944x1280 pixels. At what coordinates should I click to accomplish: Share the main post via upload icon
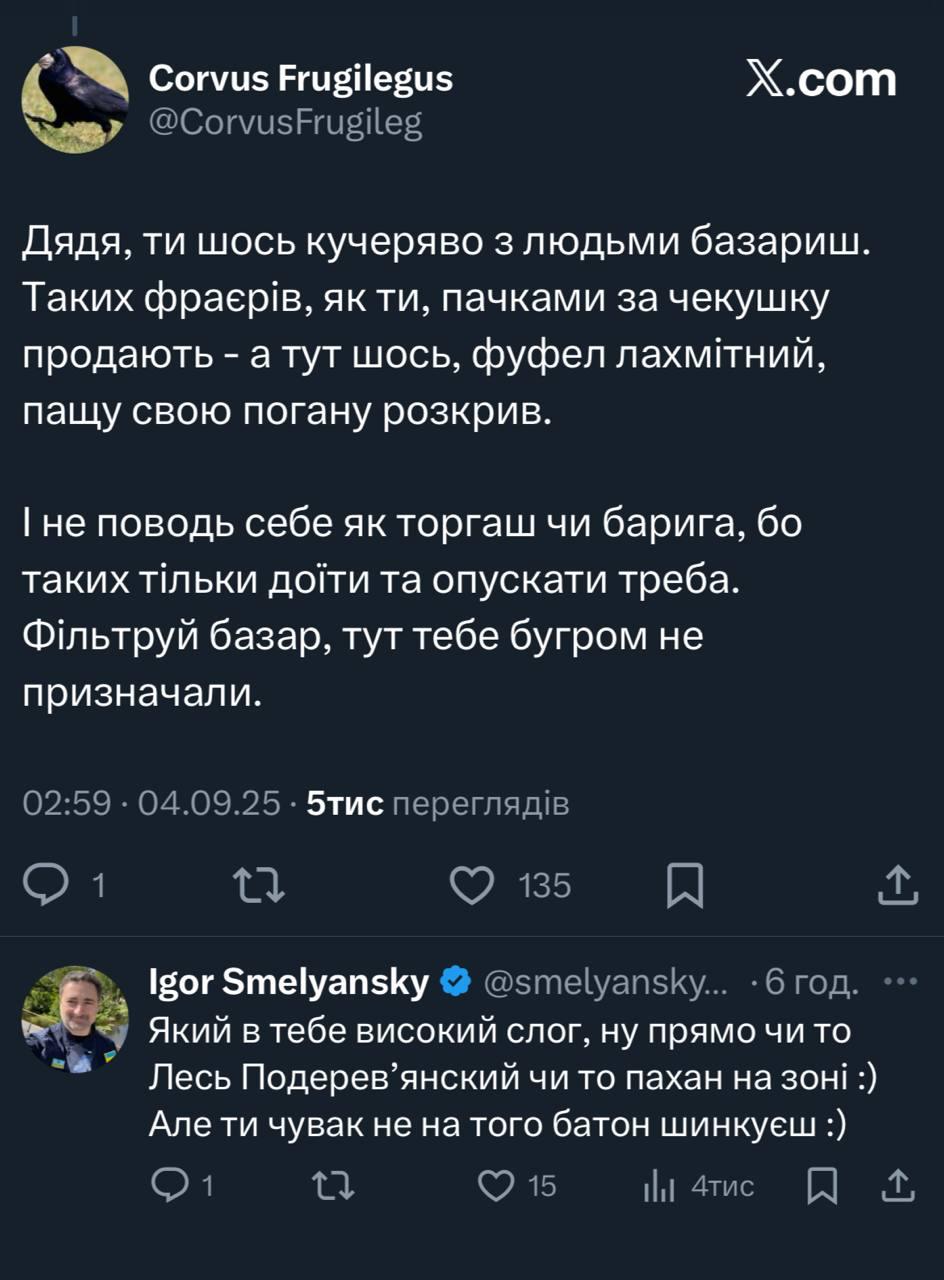pos(897,885)
